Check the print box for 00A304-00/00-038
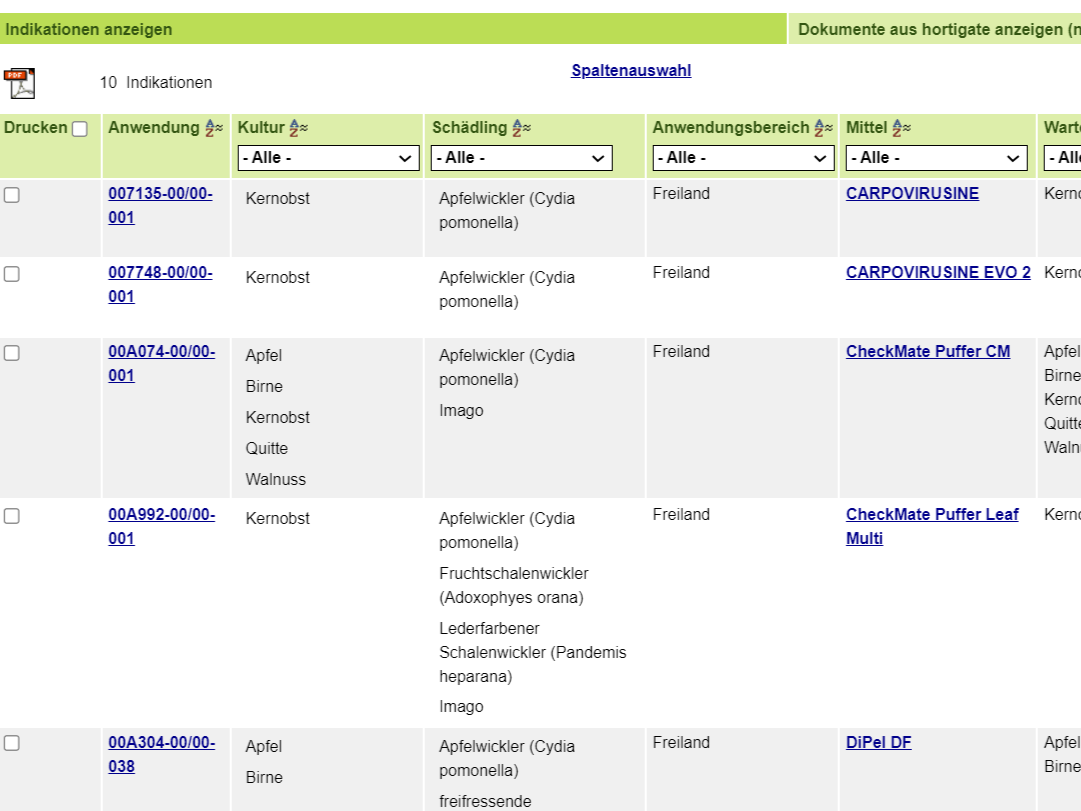The width and height of the screenshot is (1081, 811). 12,743
